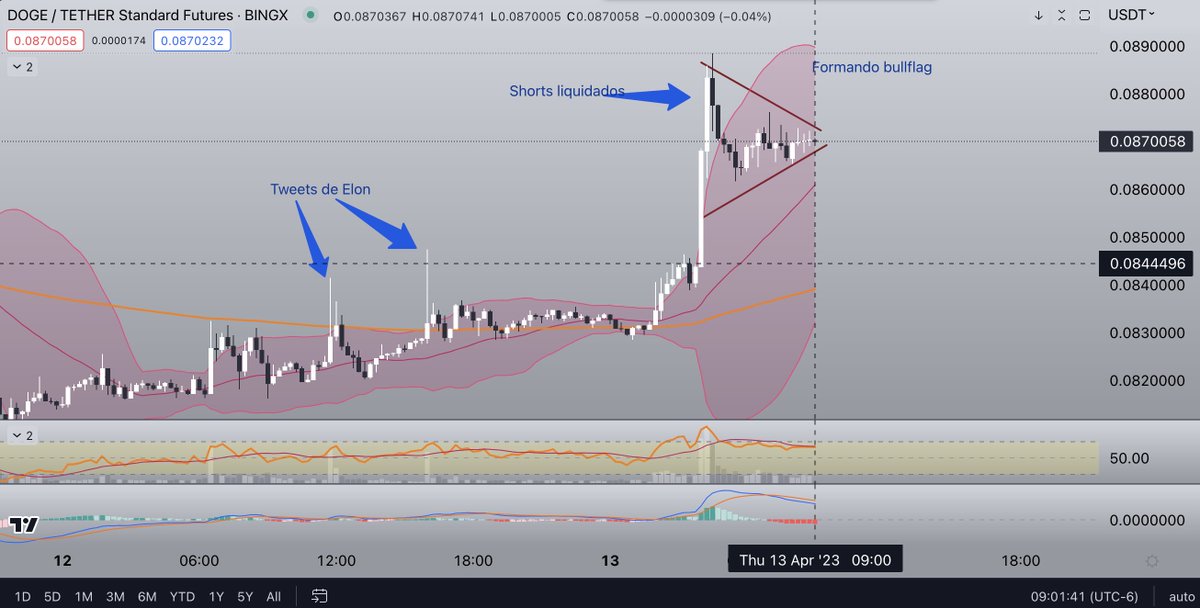Click the TradingView logo
The height and width of the screenshot is (608, 1200).
pos(24,524)
